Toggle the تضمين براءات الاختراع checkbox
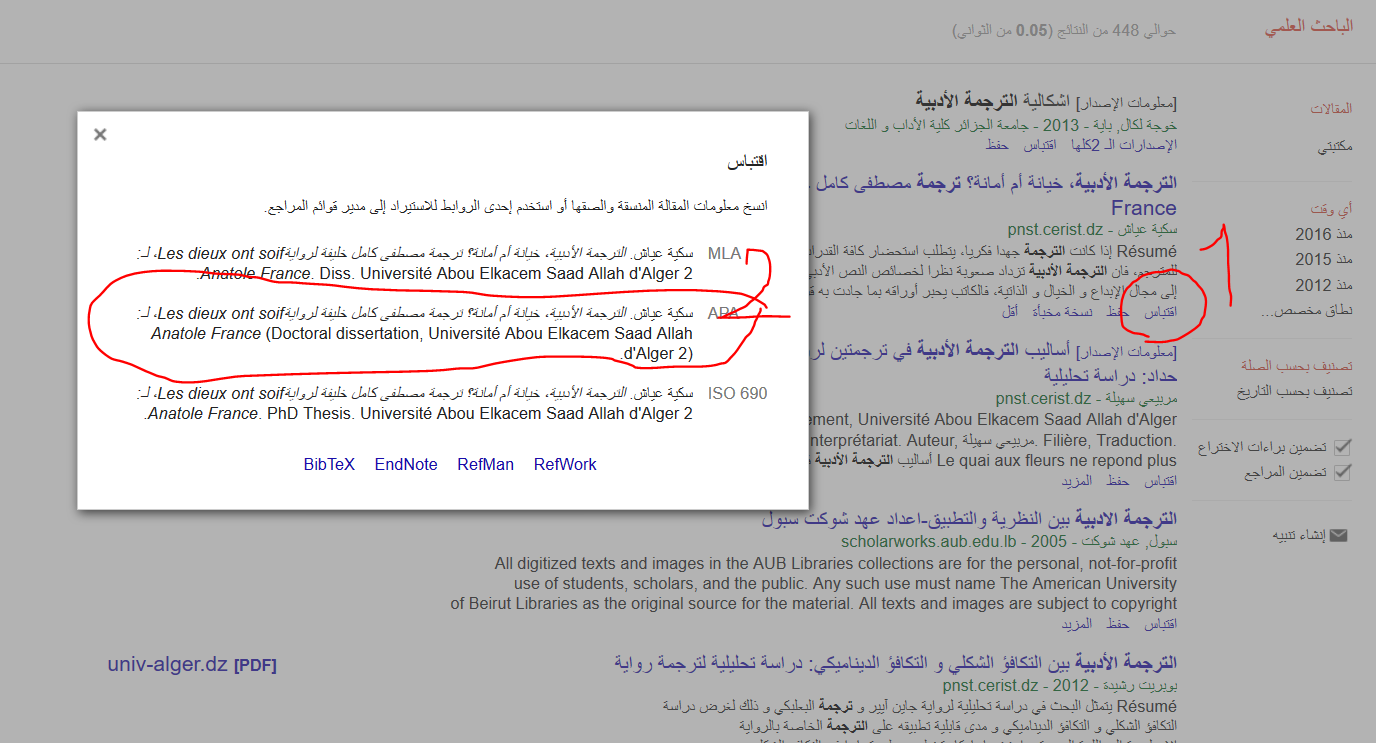The image size is (1376, 743). (x=1343, y=446)
